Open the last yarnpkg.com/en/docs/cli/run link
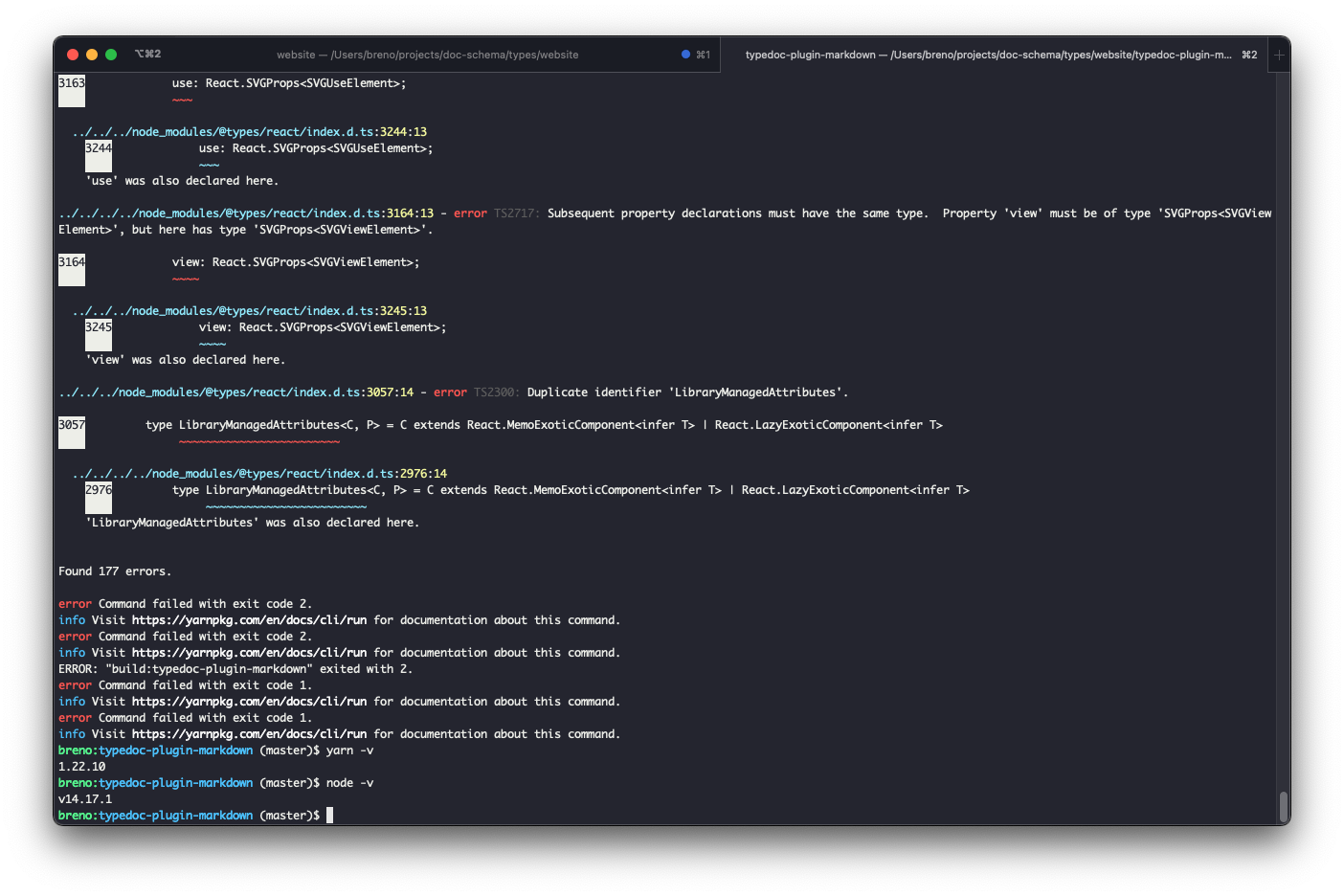 [x=249, y=734]
